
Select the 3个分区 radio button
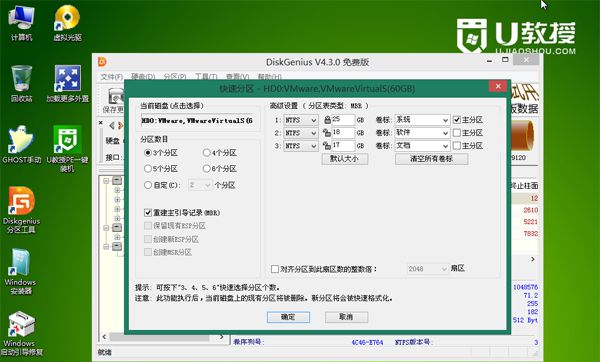pyautogui.click(x=148, y=153)
